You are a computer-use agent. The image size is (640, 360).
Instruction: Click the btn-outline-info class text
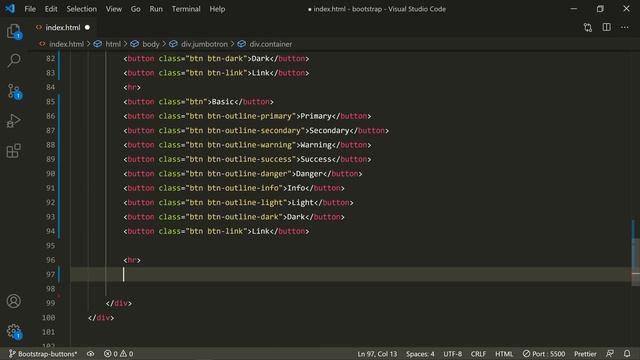point(244,188)
